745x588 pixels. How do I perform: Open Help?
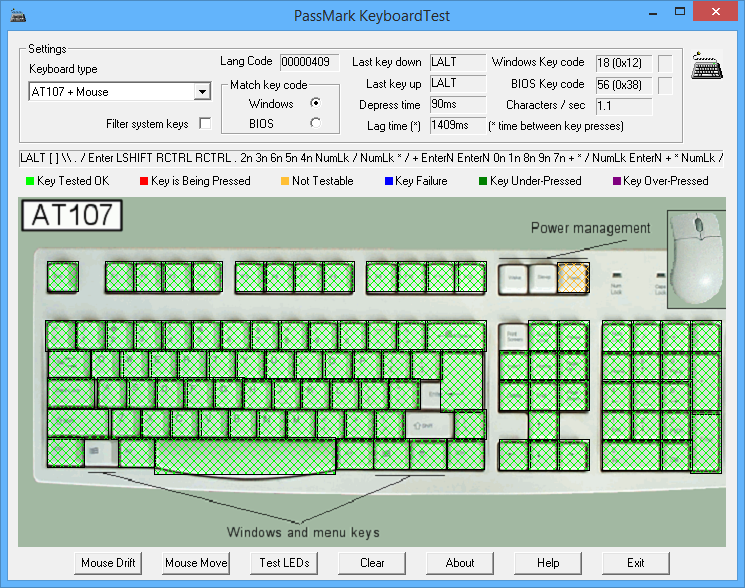click(548, 563)
